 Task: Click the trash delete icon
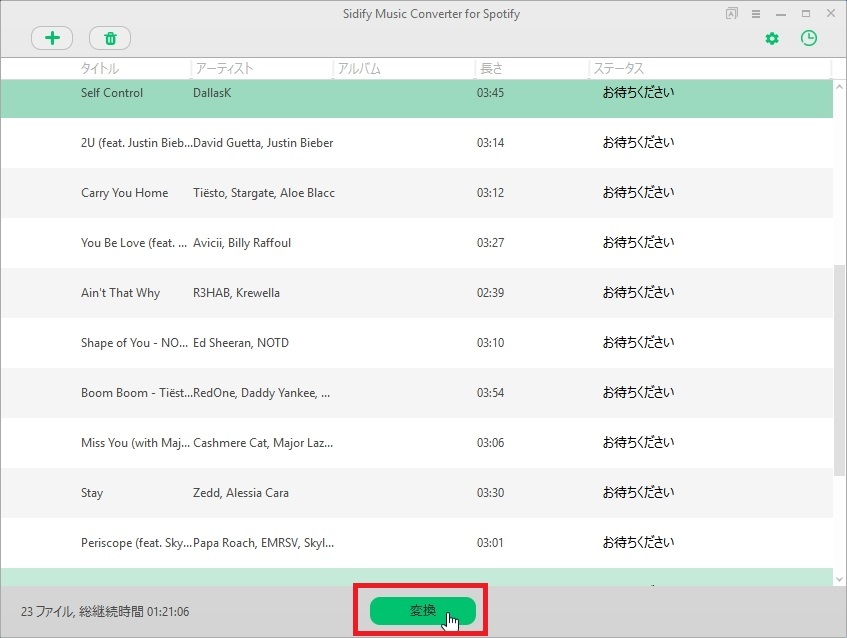click(x=110, y=38)
